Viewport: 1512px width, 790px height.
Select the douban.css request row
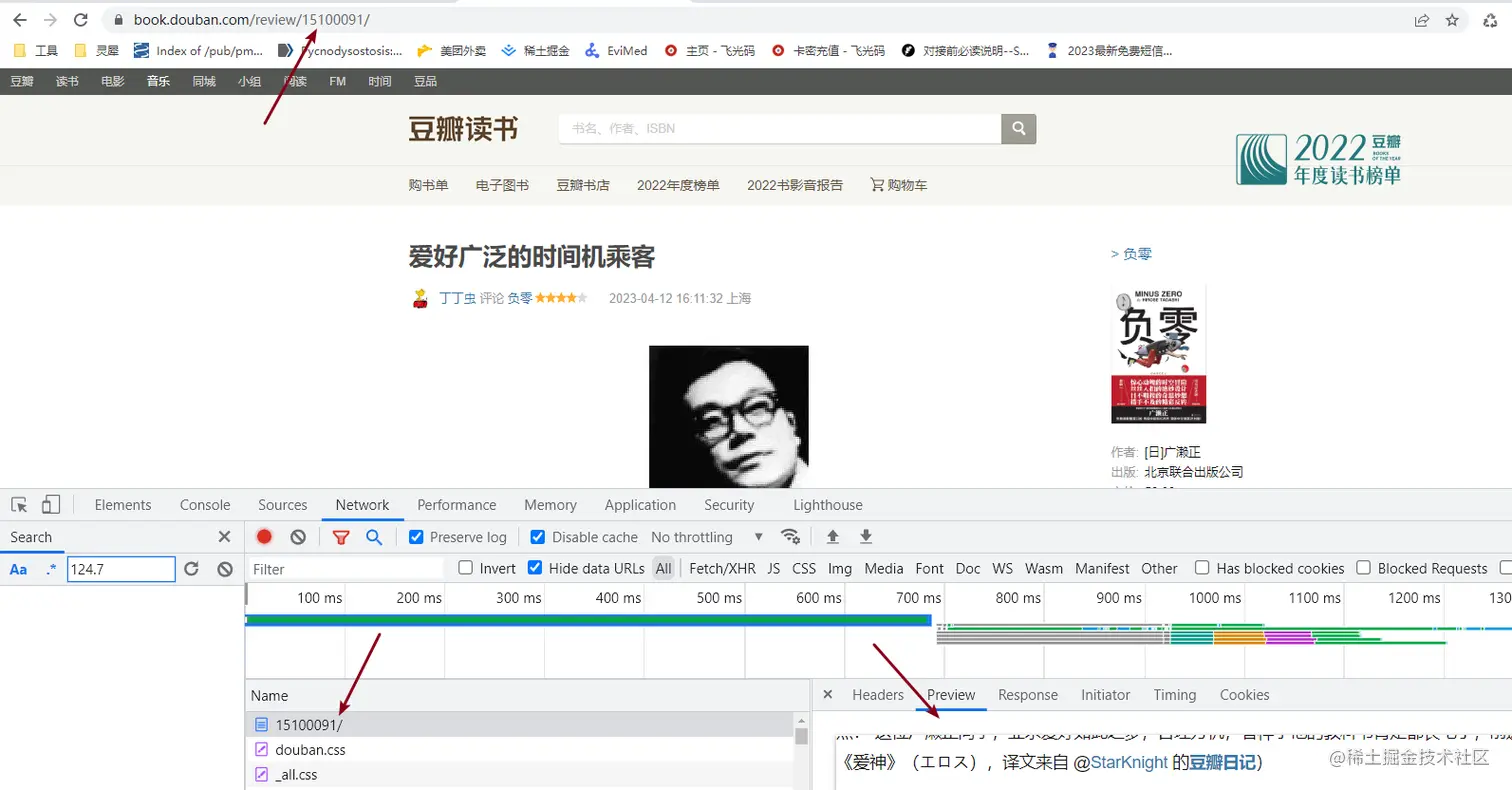[520, 749]
